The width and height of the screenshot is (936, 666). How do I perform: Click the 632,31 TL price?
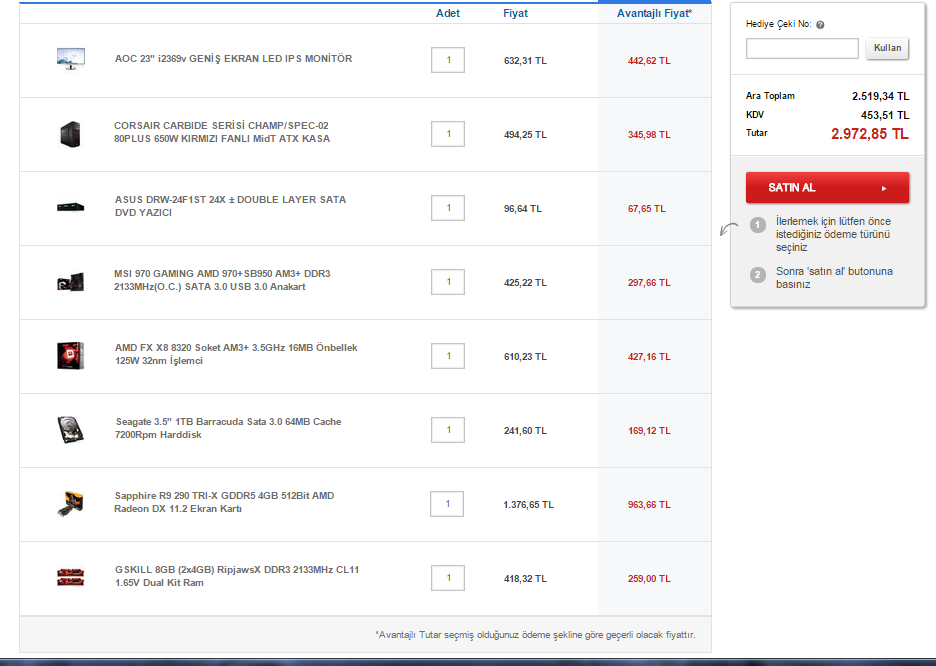525,61
